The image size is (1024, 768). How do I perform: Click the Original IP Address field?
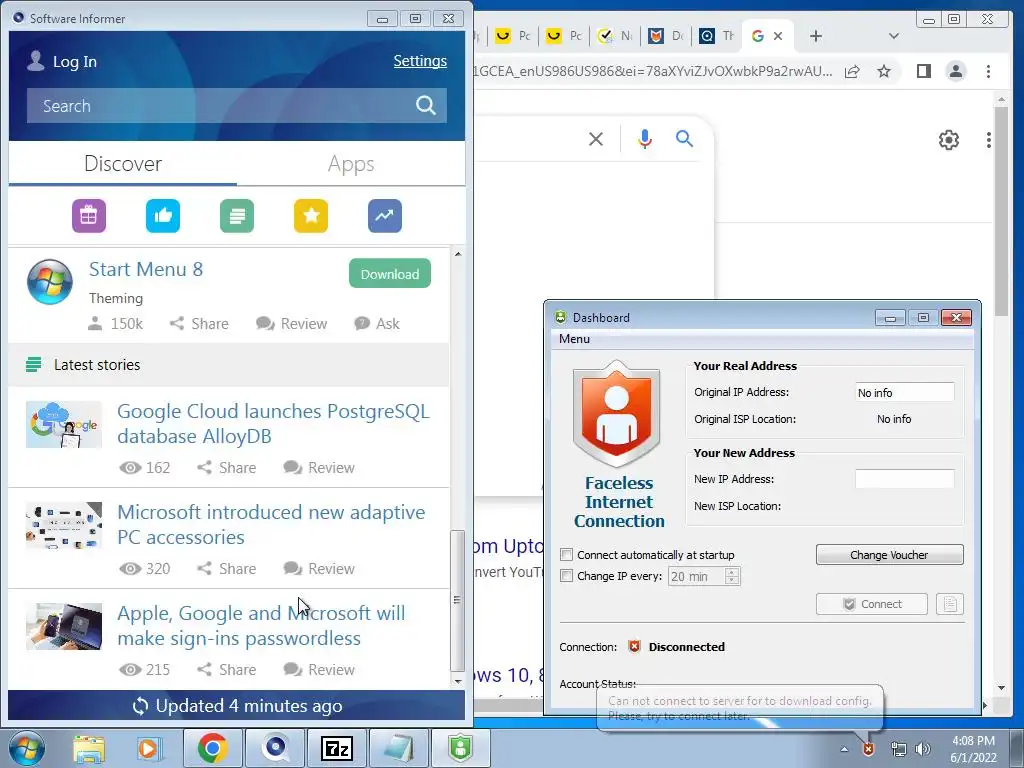[904, 392]
